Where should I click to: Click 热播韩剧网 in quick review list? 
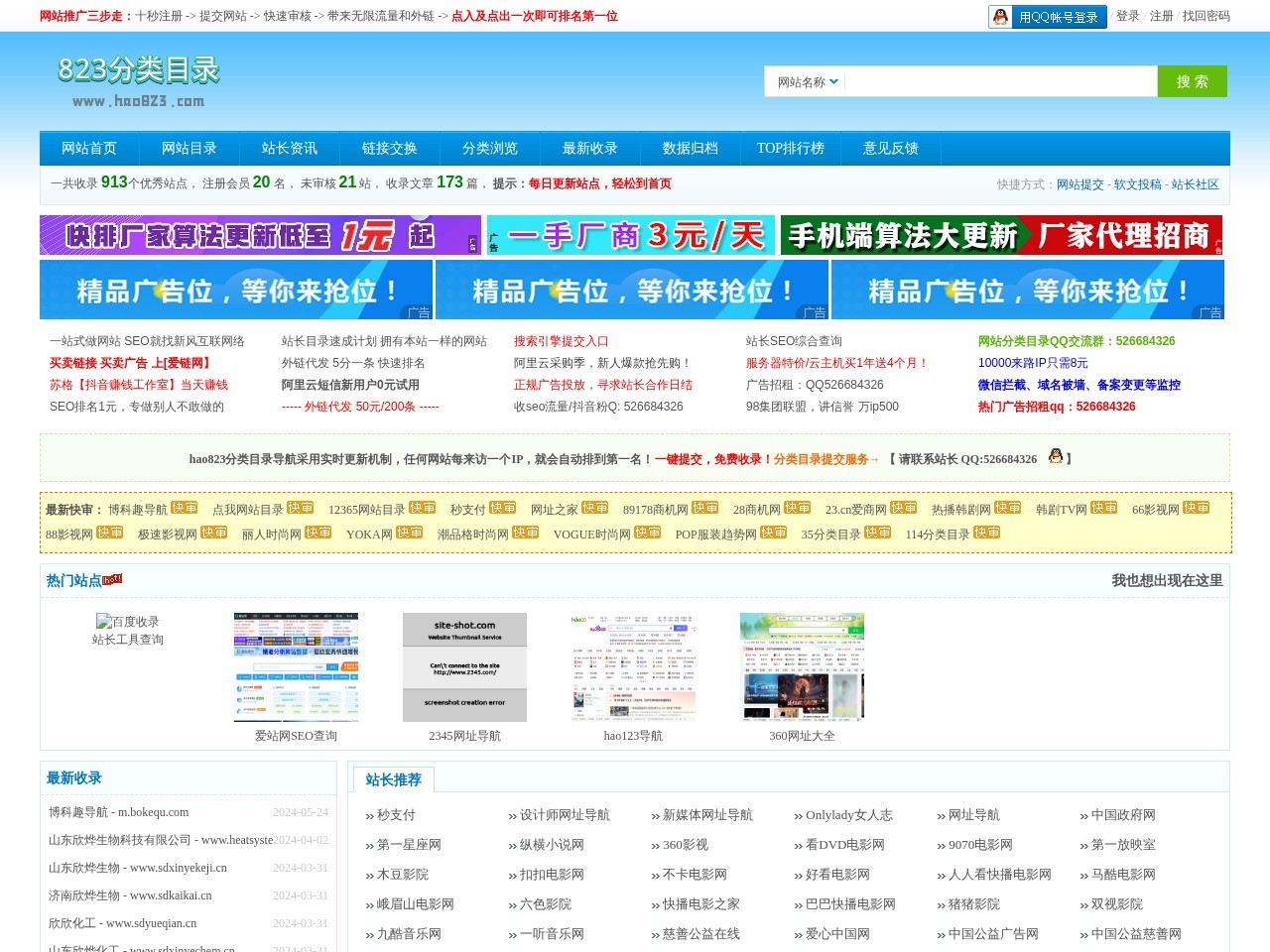coord(961,510)
